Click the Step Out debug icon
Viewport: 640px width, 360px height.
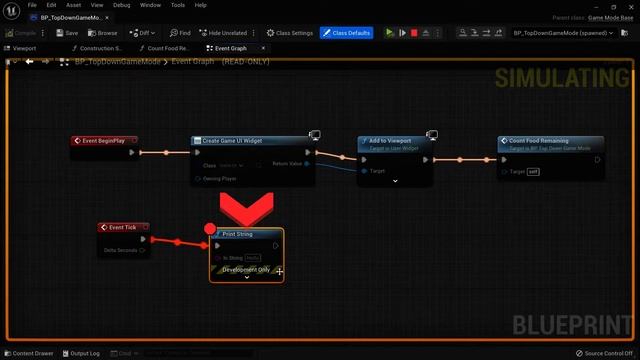point(498,33)
